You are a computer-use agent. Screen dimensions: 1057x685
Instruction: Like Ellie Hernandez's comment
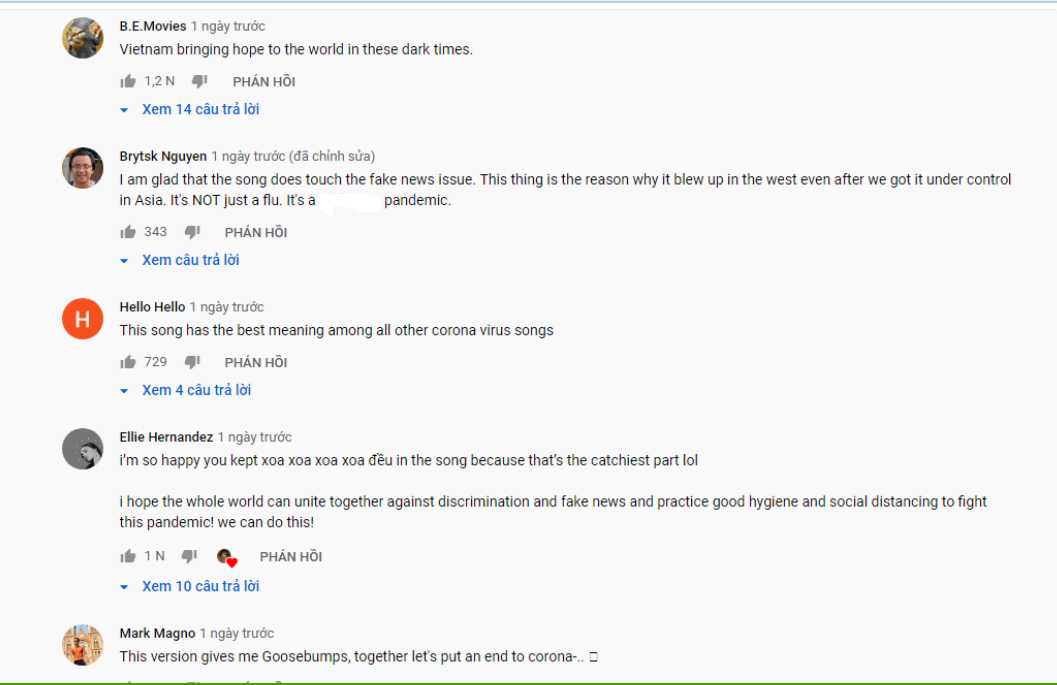click(128, 556)
